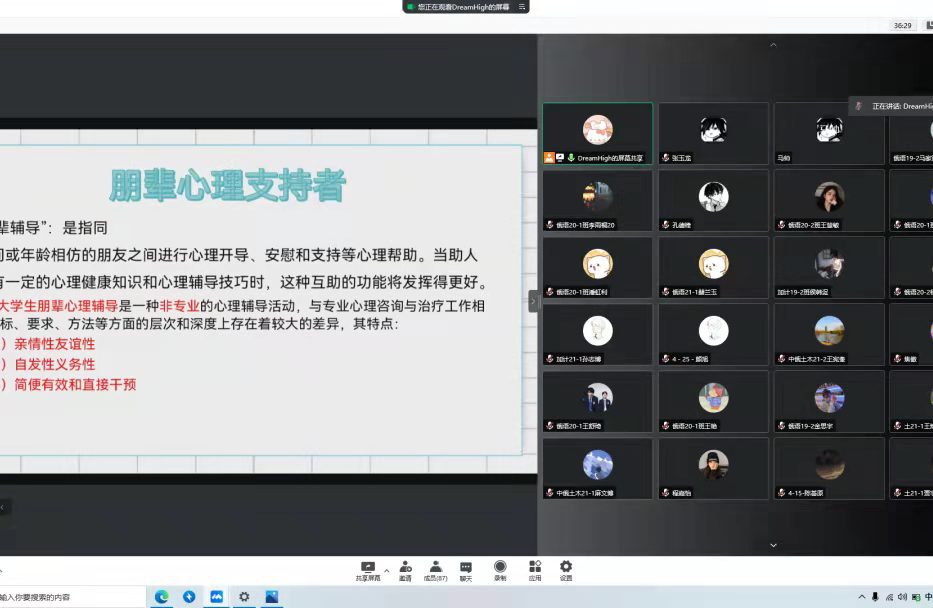
Task: Open the Chat (聊天) window
Action: (466, 568)
